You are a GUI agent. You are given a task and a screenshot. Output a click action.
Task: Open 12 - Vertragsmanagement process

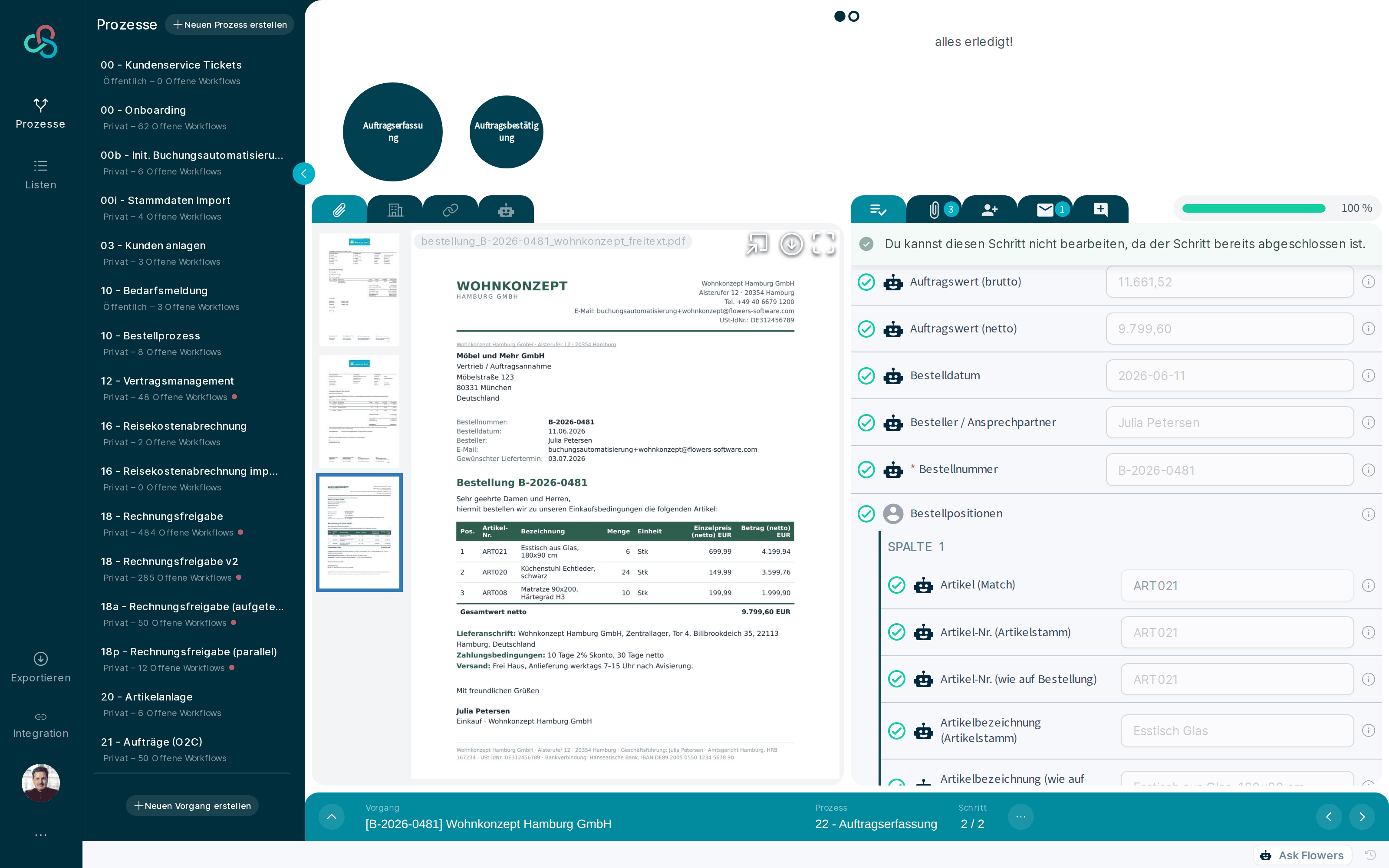click(x=192, y=388)
